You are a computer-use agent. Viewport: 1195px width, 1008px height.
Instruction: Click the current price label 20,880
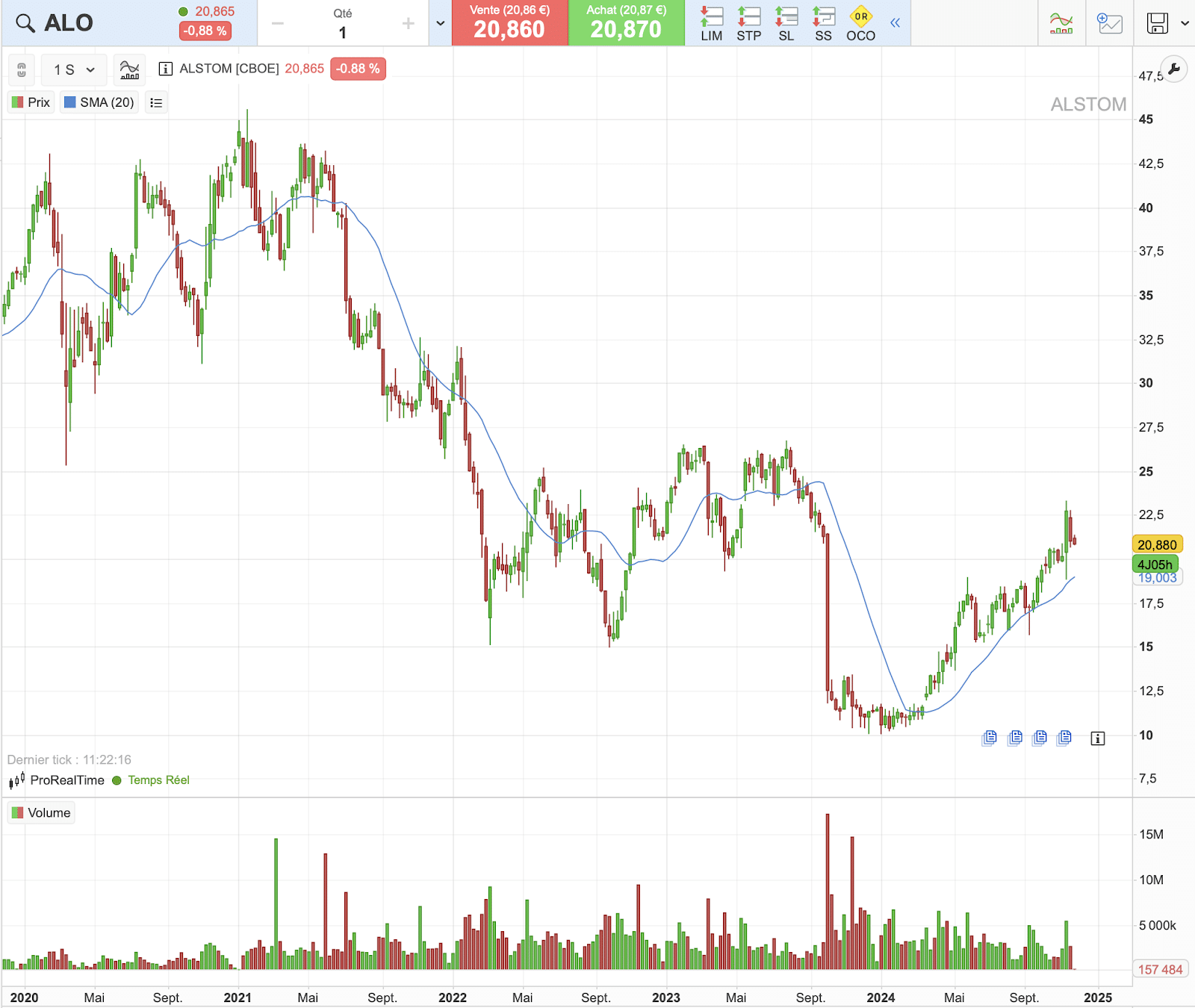tap(1157, 545)
